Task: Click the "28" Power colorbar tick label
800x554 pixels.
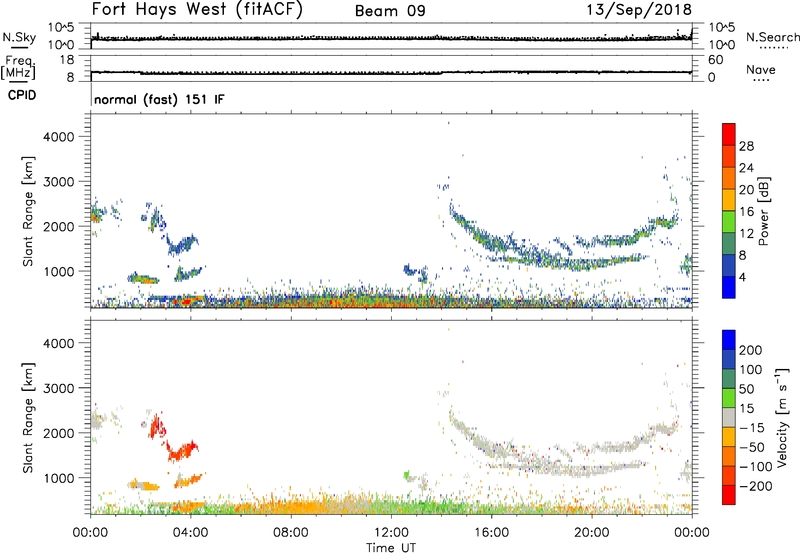Action: [746, 146]
